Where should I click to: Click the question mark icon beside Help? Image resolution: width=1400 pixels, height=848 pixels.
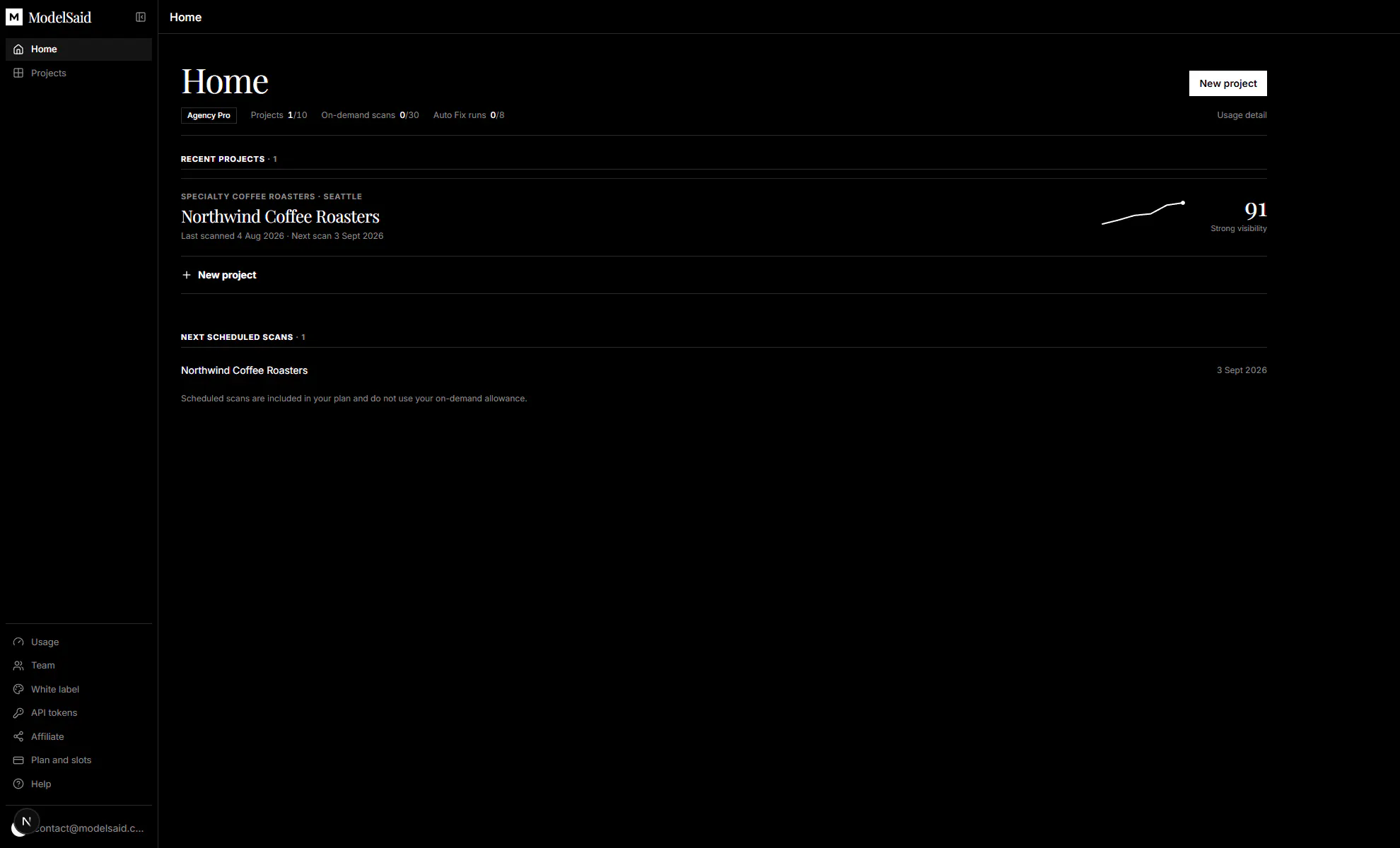coord(18,784)
